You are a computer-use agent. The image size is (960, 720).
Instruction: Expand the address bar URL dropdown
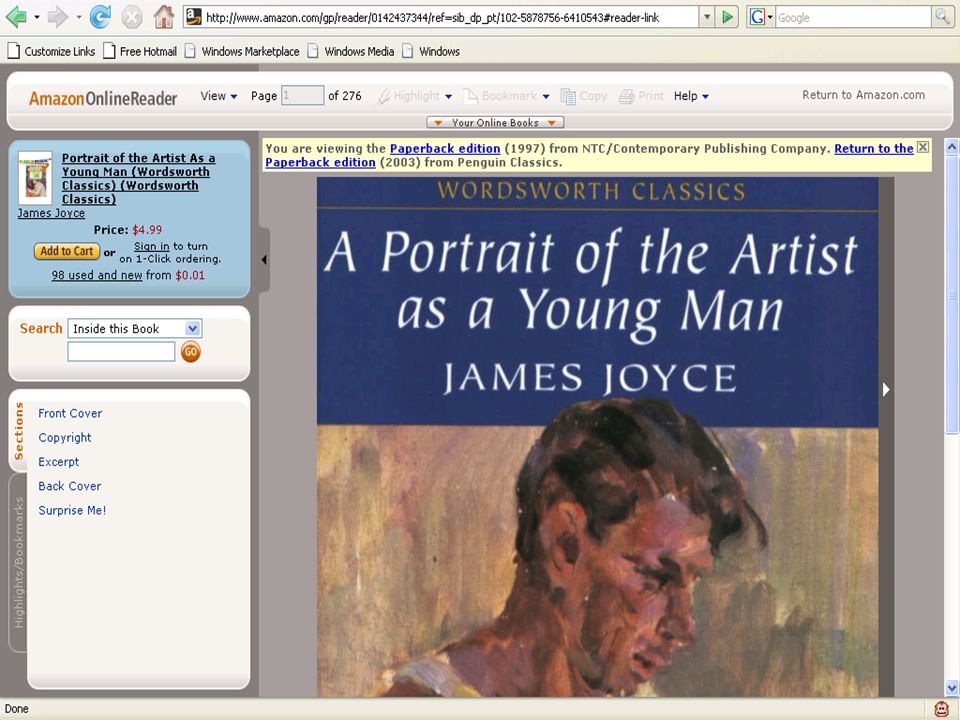707,17
